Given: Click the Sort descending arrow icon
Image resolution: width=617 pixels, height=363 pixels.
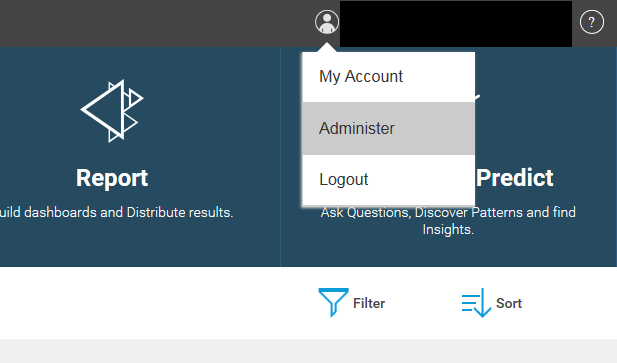Looking at the screenshot, I should 476,302.
